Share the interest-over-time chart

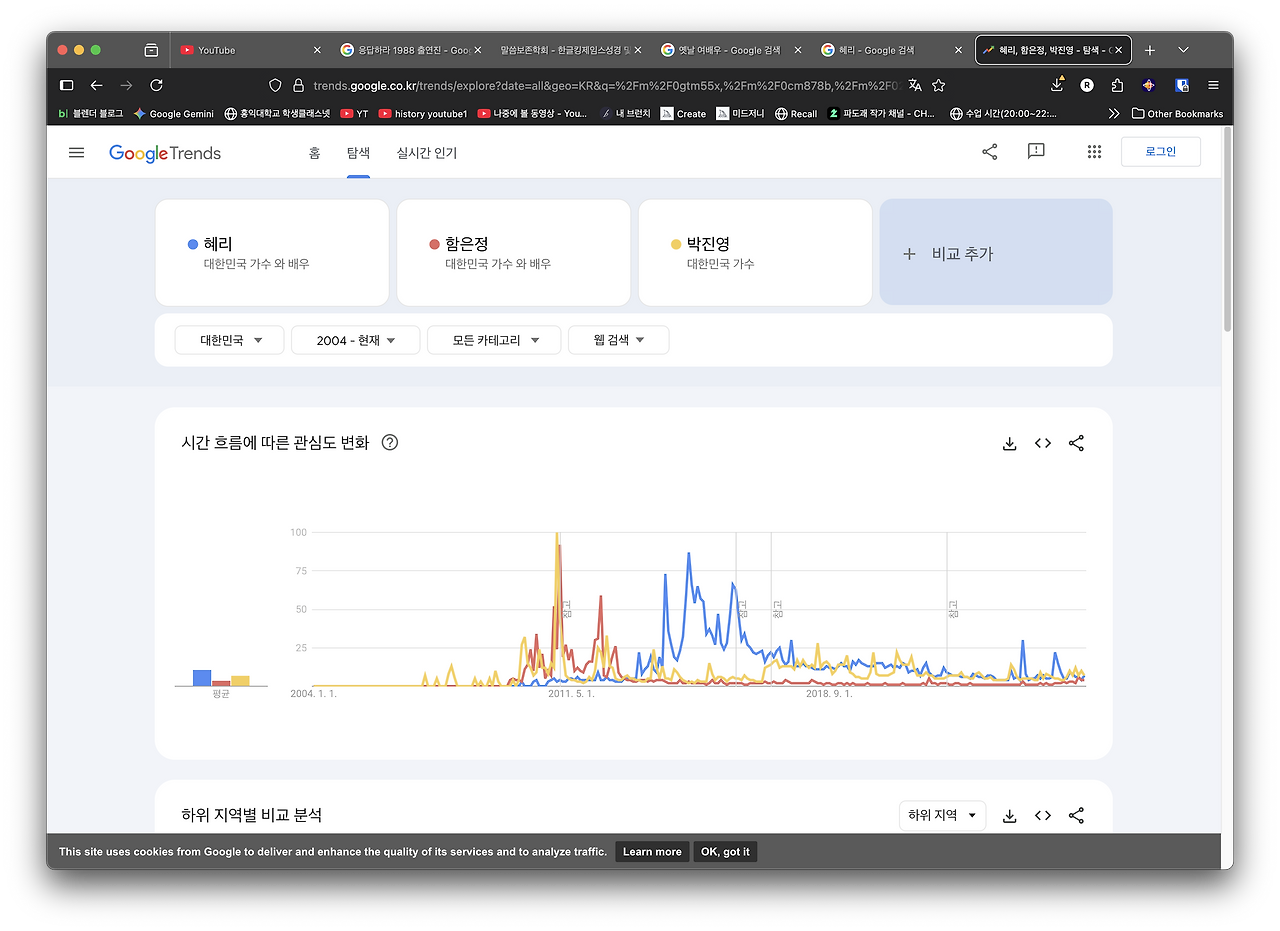[x=1076, y=443]
